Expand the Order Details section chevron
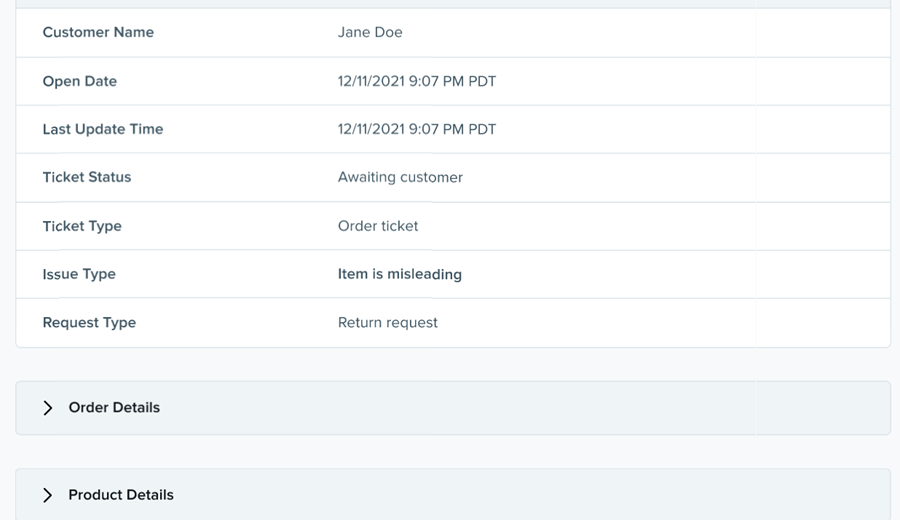The image size is (900, 520). click(x=48, y=408)
